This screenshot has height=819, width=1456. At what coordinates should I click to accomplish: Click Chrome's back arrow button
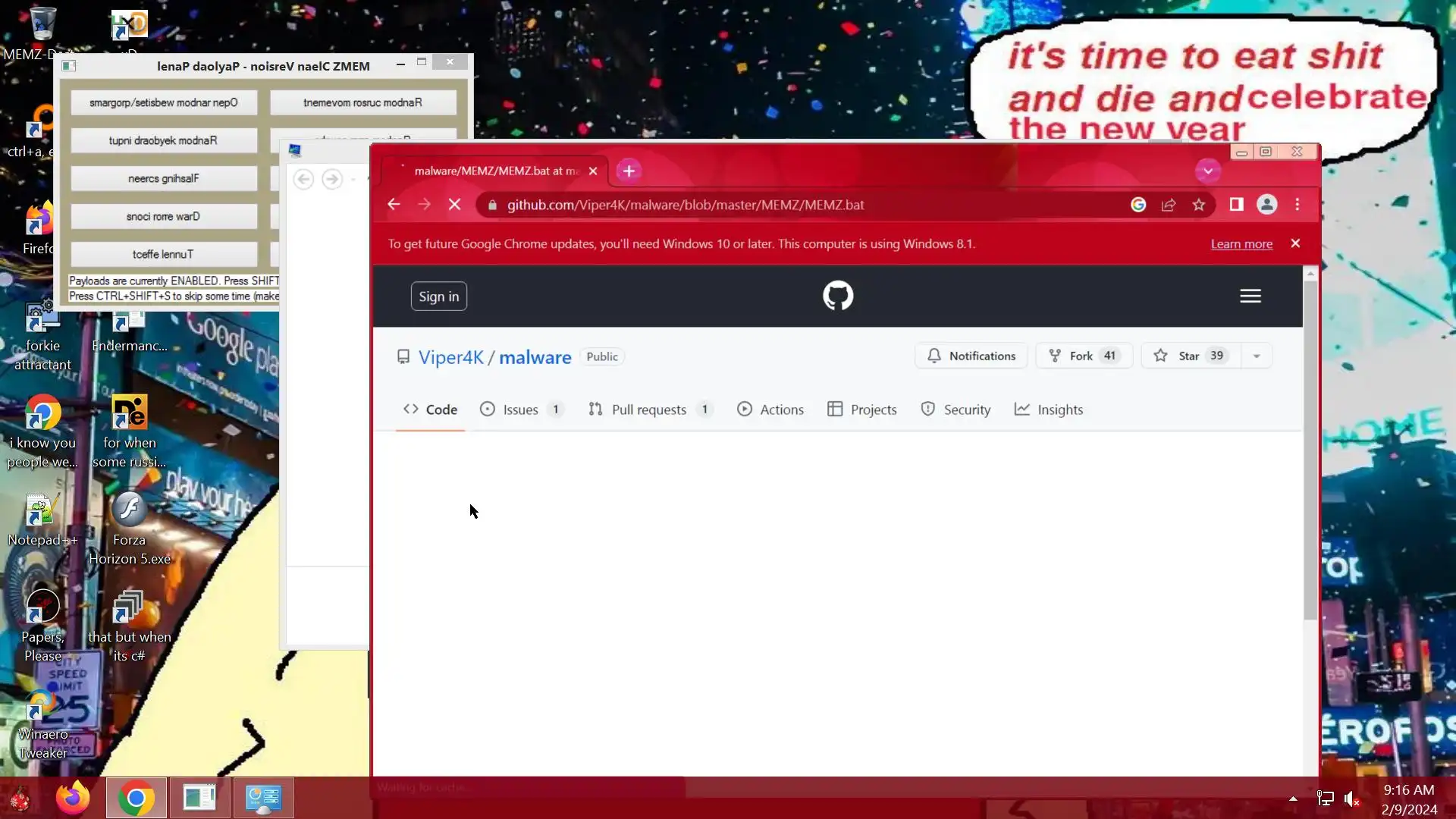tap(394, 205)
